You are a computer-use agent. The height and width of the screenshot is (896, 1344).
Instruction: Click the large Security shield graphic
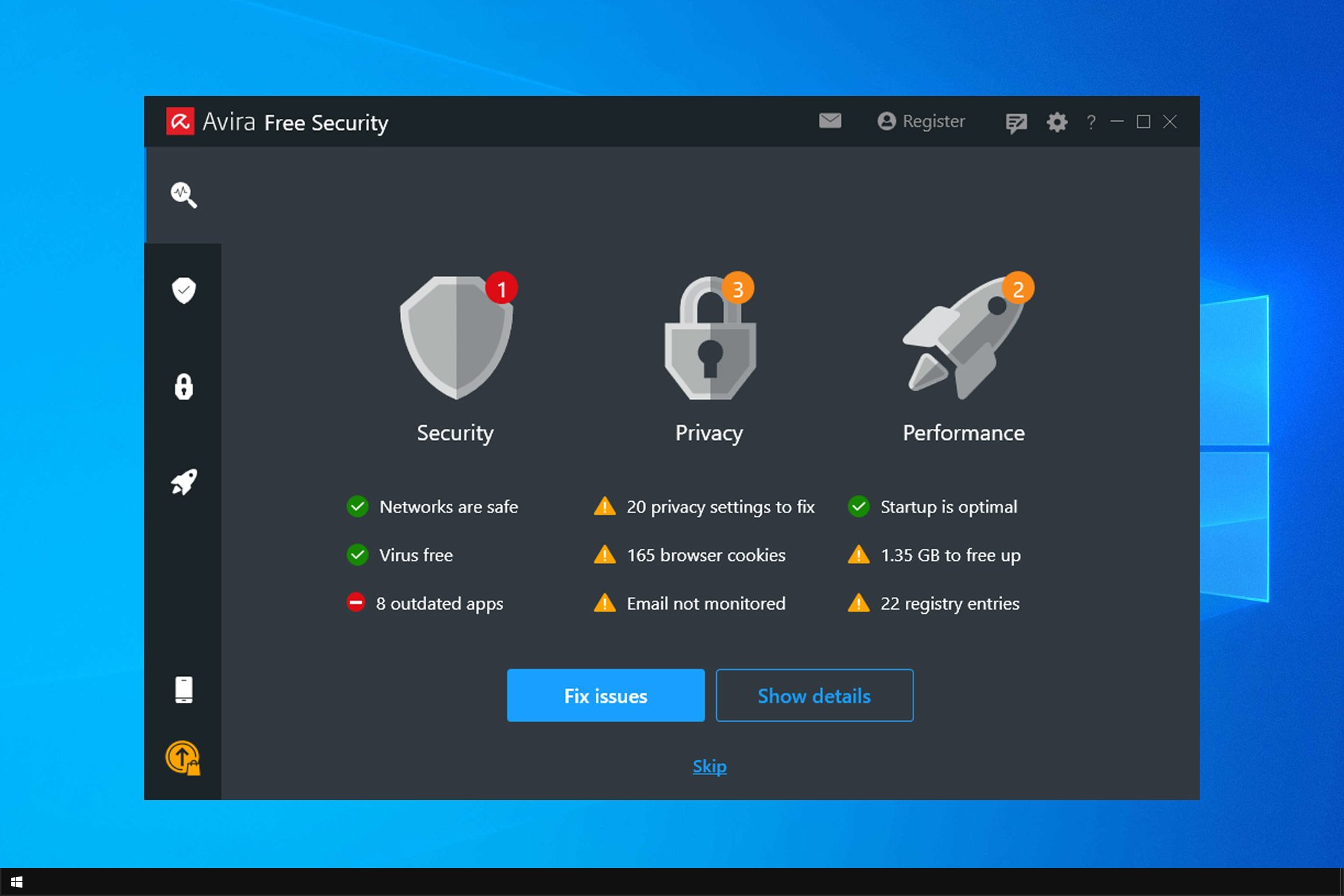[x=456, y=338]
